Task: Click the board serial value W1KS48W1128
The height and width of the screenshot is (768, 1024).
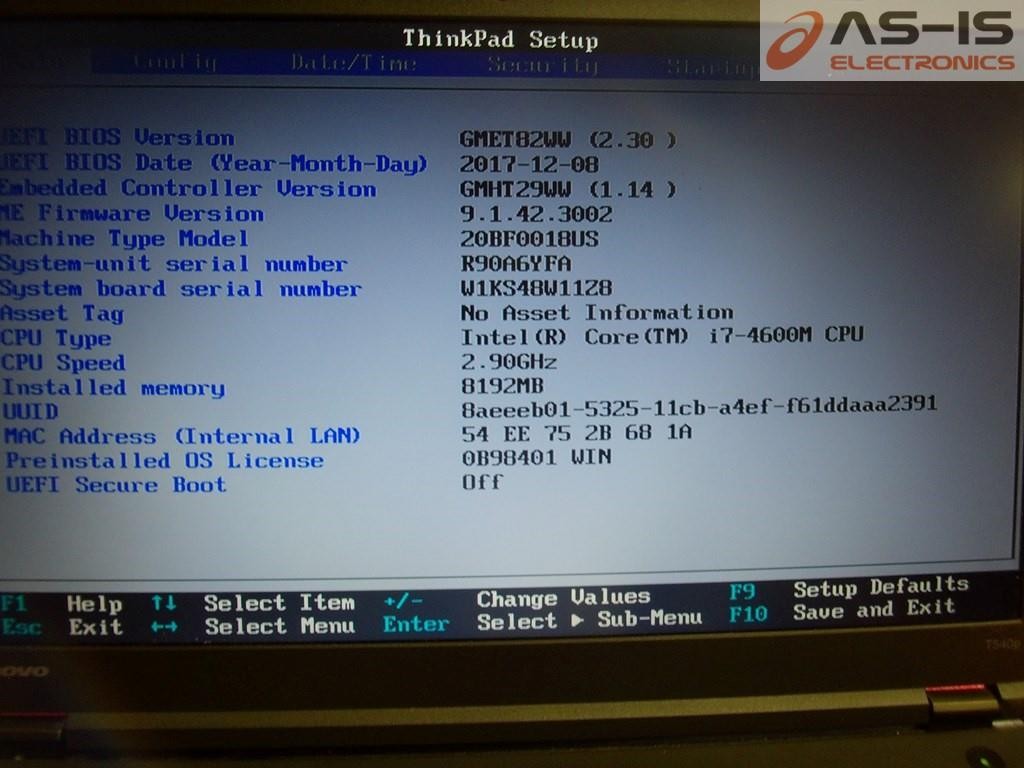Action: click(x=536, y=287)
